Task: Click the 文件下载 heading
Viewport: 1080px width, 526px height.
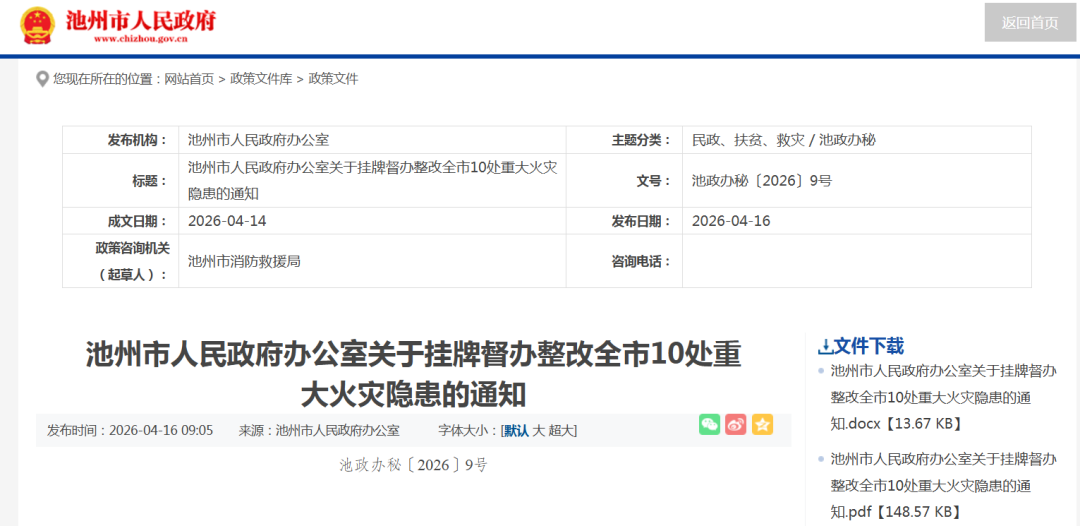Action: tap(869, 346)
